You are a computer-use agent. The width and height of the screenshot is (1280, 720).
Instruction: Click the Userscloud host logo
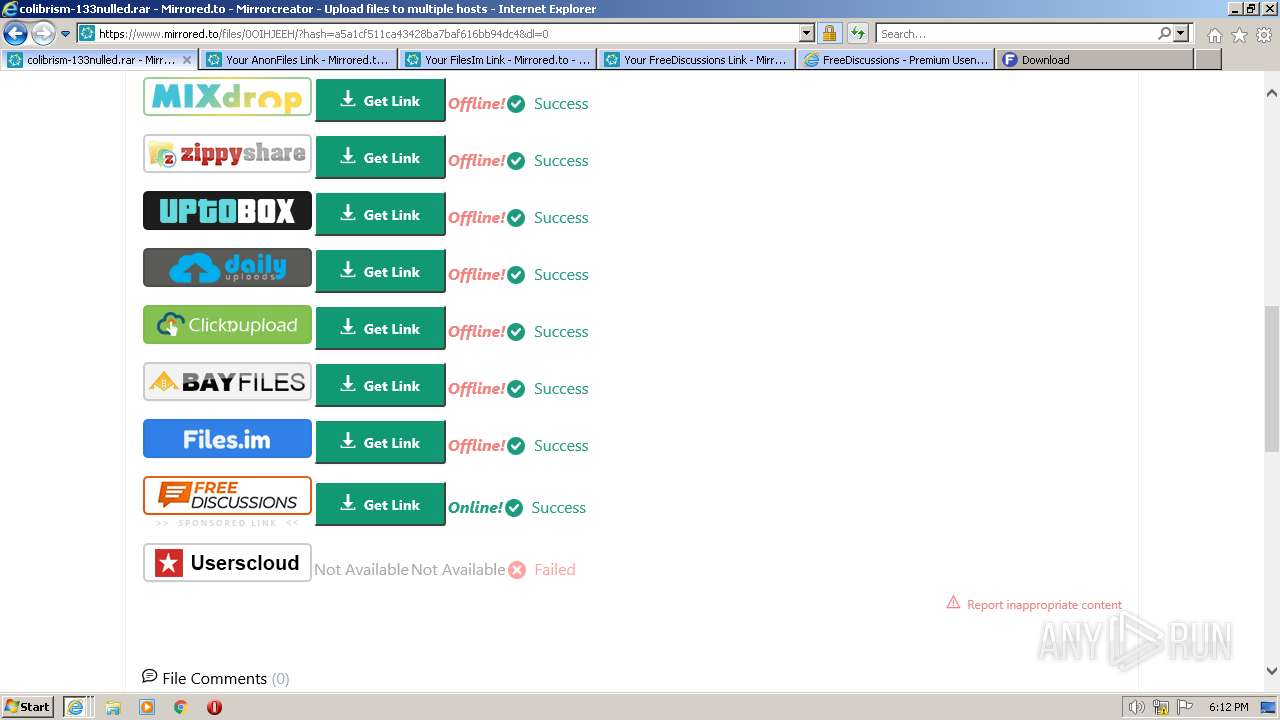click(x=227, y=562)
